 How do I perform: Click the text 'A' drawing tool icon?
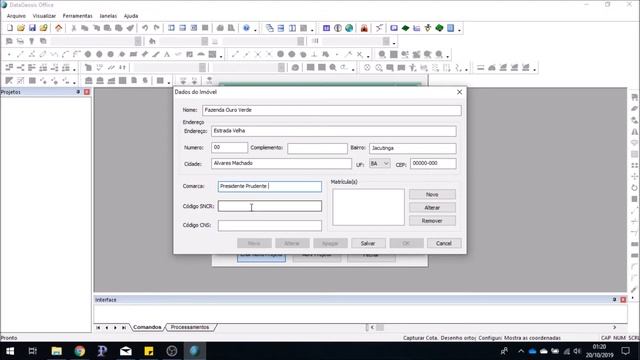[167, 54]
